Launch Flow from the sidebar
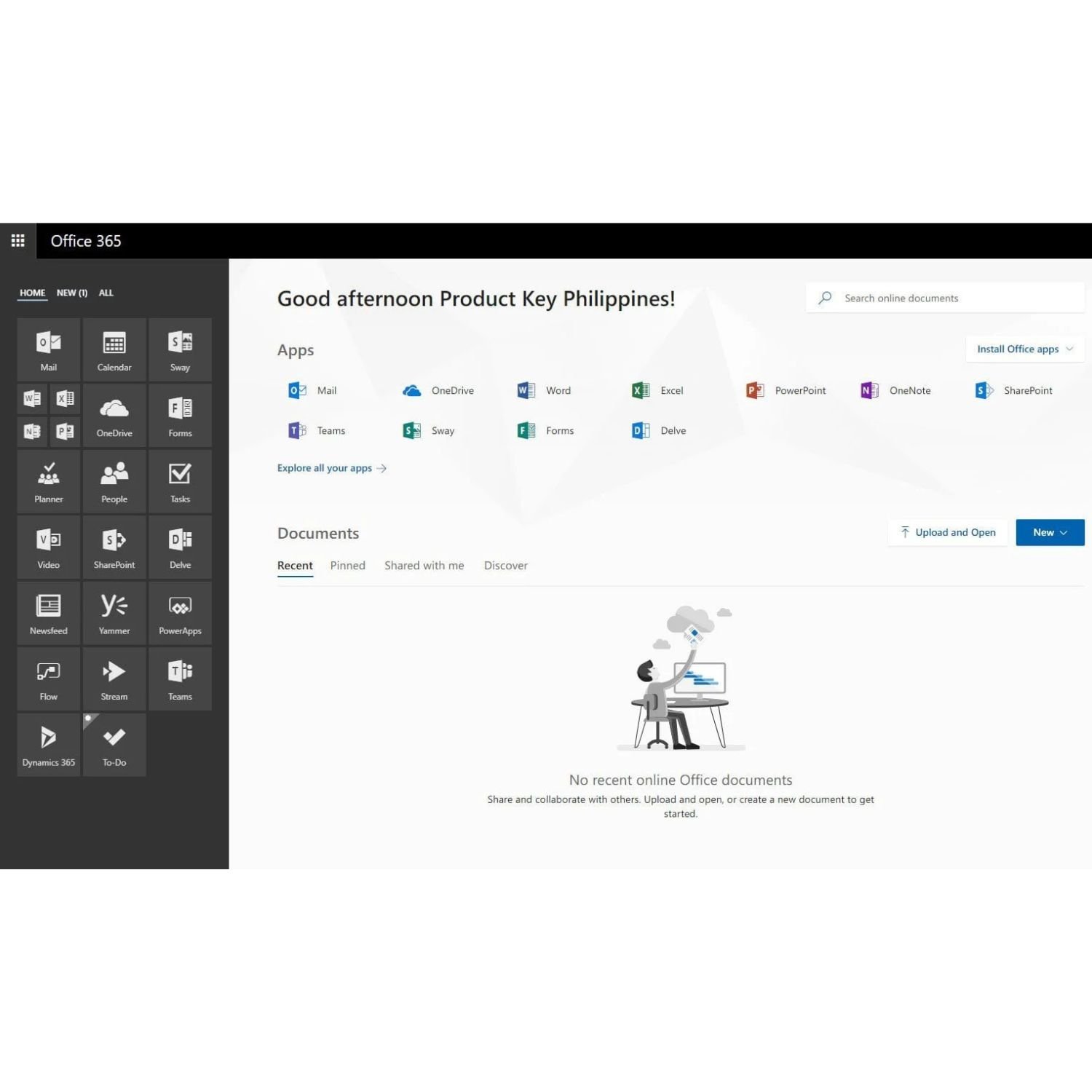This screenshot has width=1092, height=1092. (x=48, y=678)
